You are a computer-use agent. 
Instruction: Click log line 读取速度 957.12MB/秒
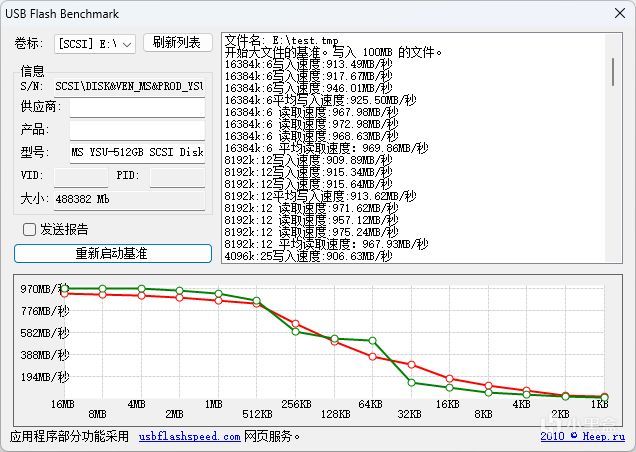pos(312,220)
